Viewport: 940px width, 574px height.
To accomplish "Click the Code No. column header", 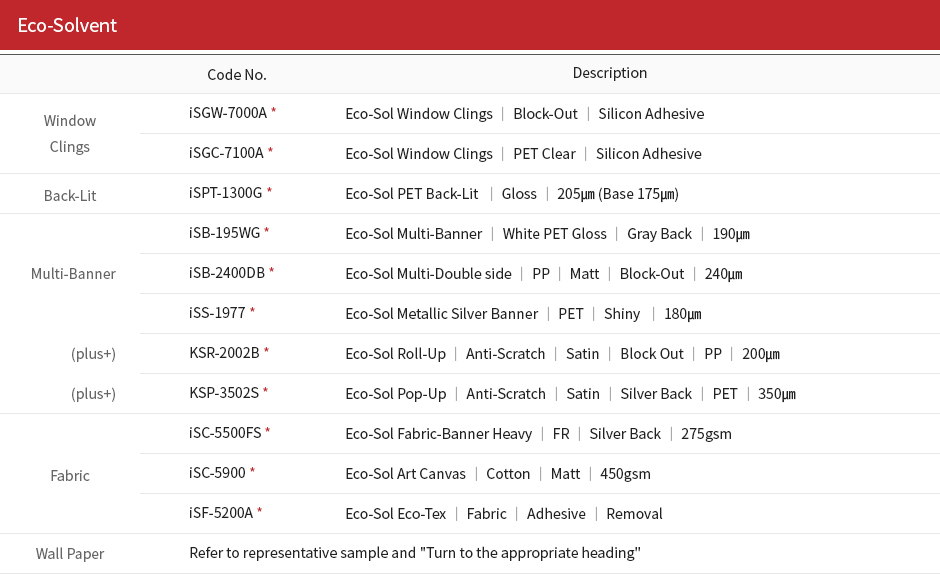I will click(x=237, y=74).
